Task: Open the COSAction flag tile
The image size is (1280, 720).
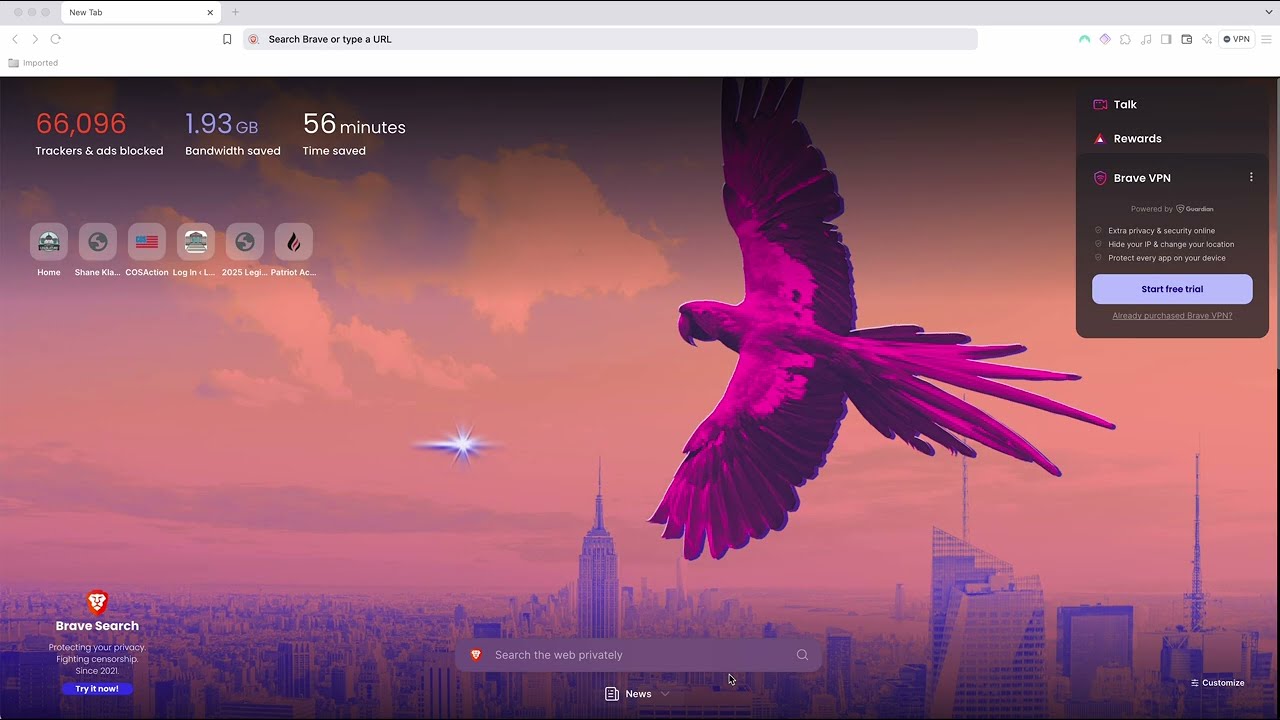Action: tap(147, 242)
